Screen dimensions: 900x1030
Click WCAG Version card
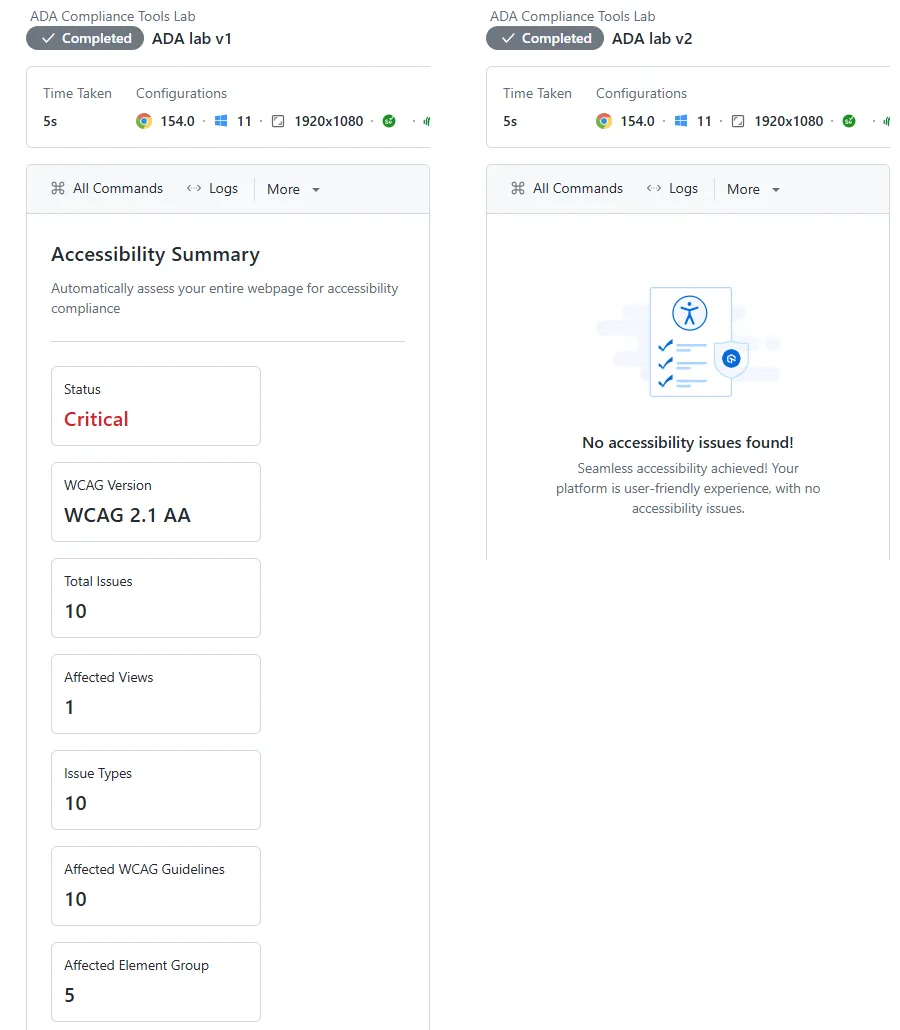coord(156,502)
